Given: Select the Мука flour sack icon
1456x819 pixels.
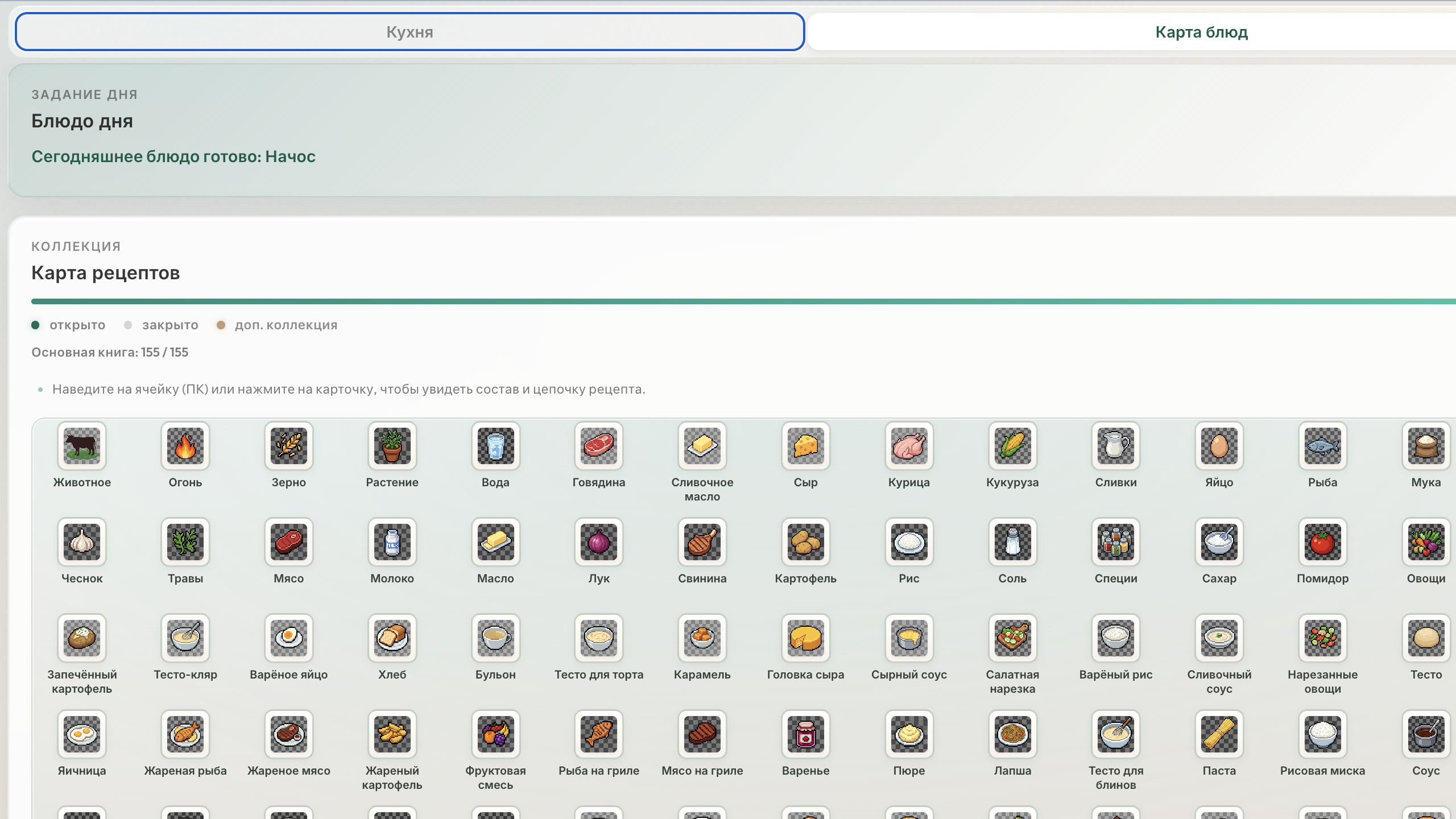Looking at the screenshot, I should 1426,446.
